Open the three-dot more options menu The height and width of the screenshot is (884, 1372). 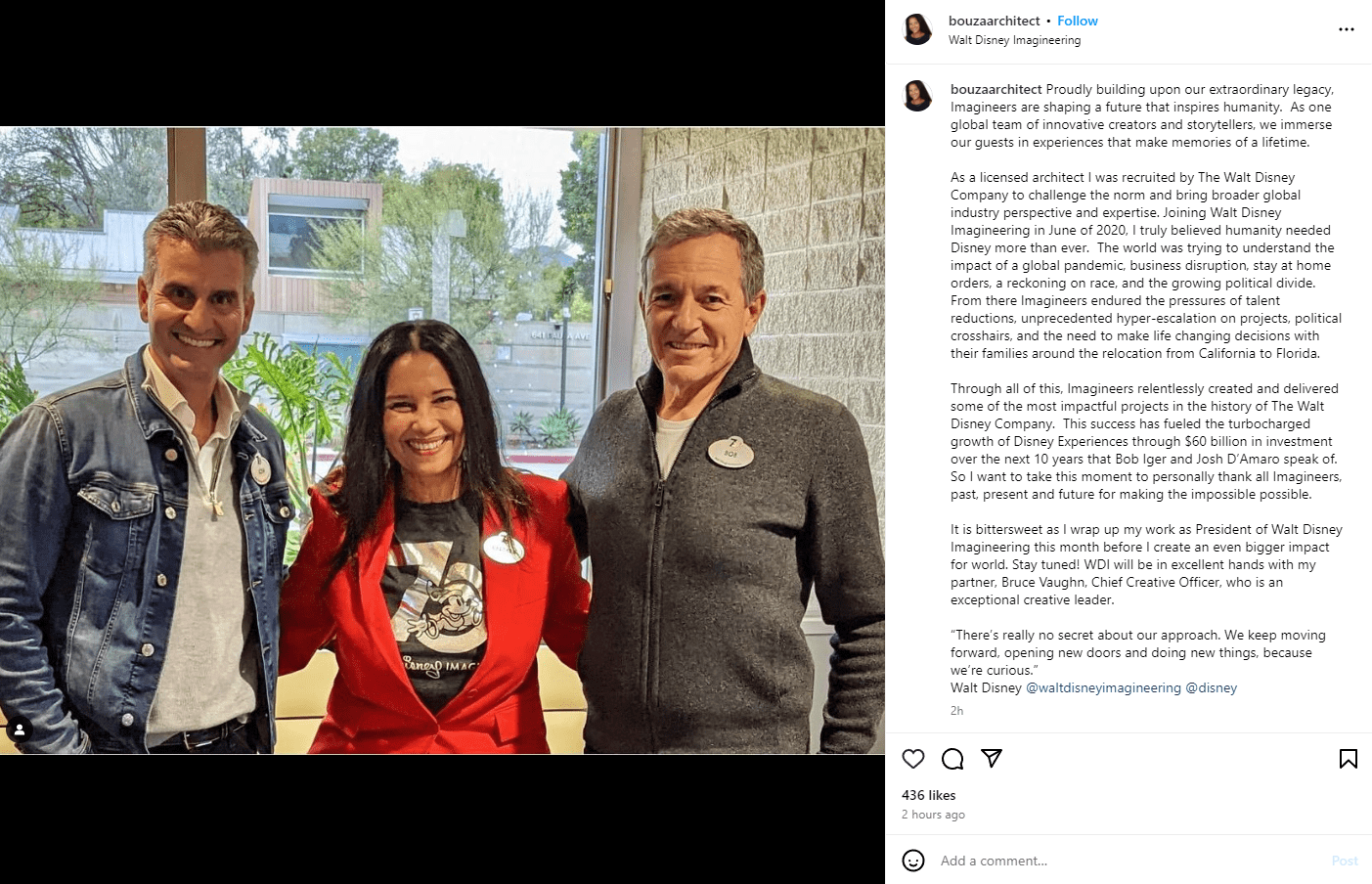pyautogui.click(x=1347, y=29)
